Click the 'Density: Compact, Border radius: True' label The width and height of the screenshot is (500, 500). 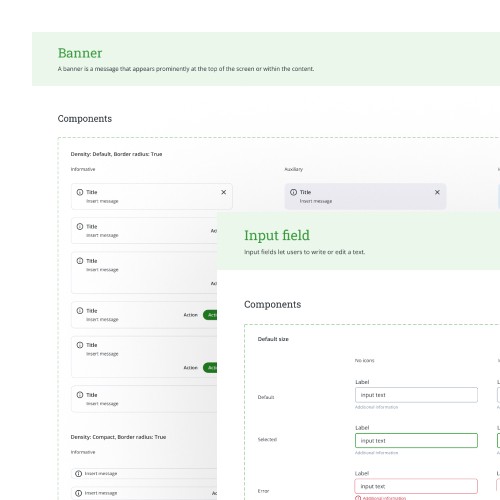[x=118, y=437]
